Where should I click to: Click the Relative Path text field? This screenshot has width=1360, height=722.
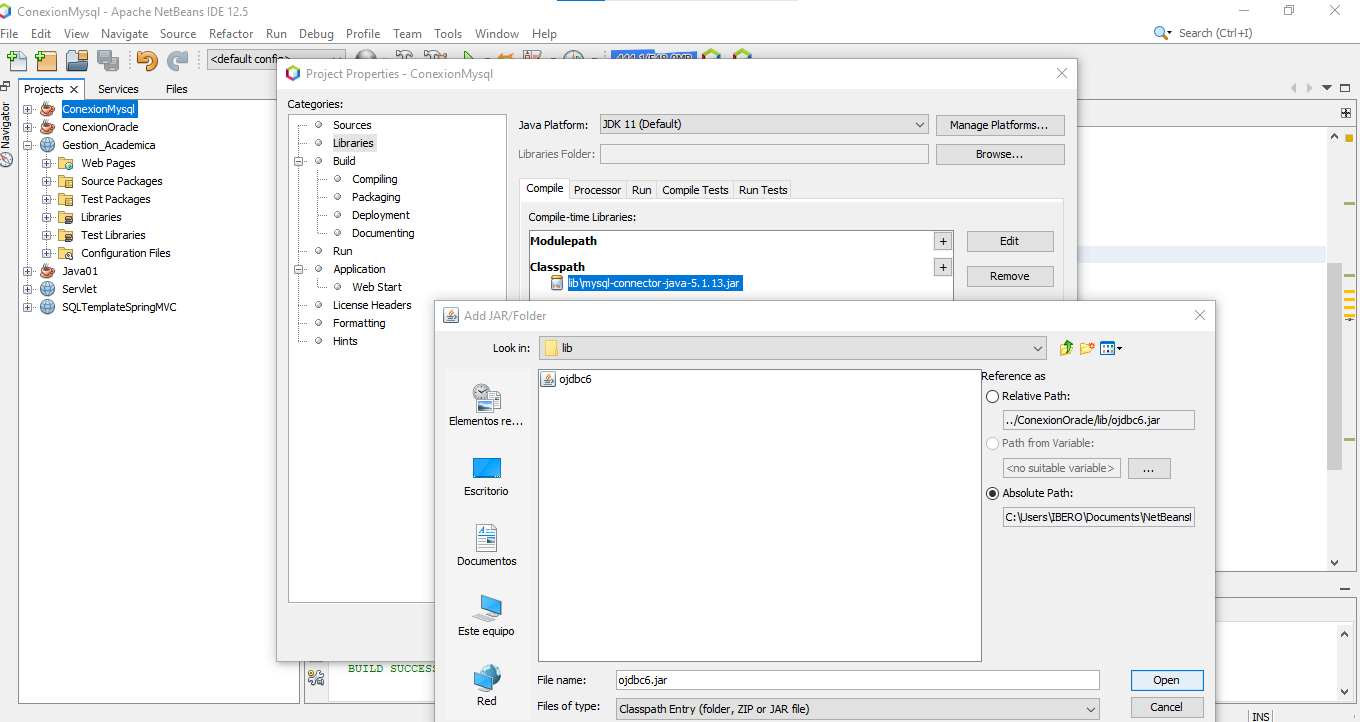pos(1099,420)
